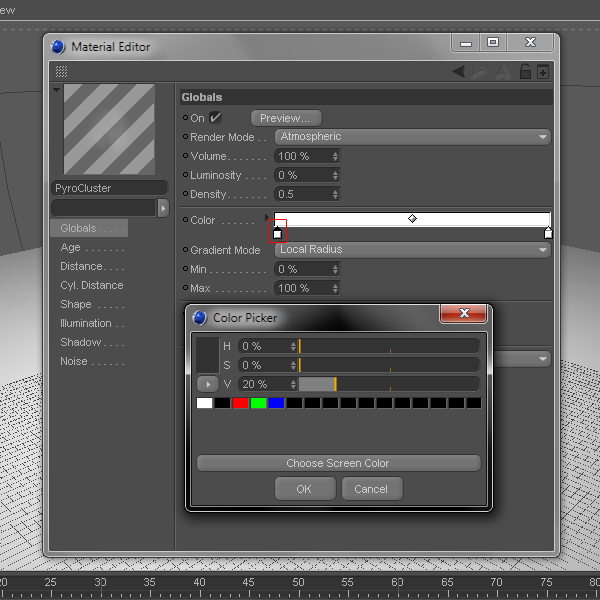Select the right gradient knot
This screenshot has height=600, width=600.
548,232
